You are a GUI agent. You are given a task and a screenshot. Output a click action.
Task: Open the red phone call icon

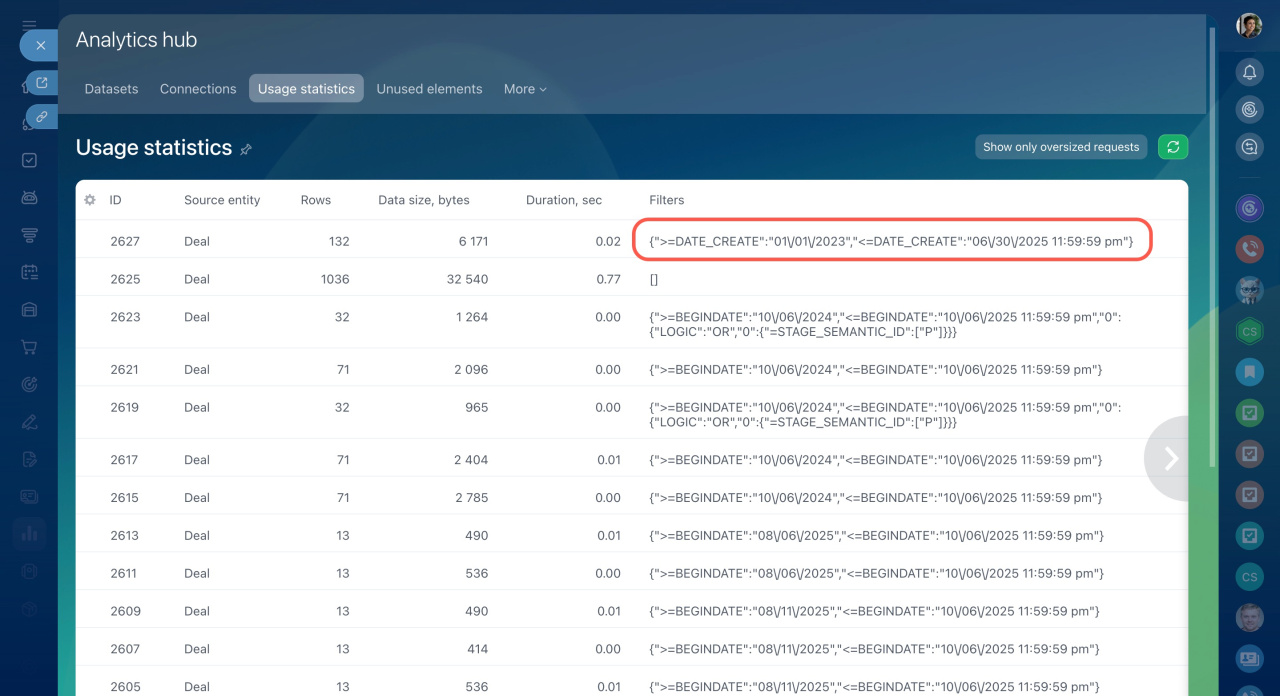pos(1249,248)
